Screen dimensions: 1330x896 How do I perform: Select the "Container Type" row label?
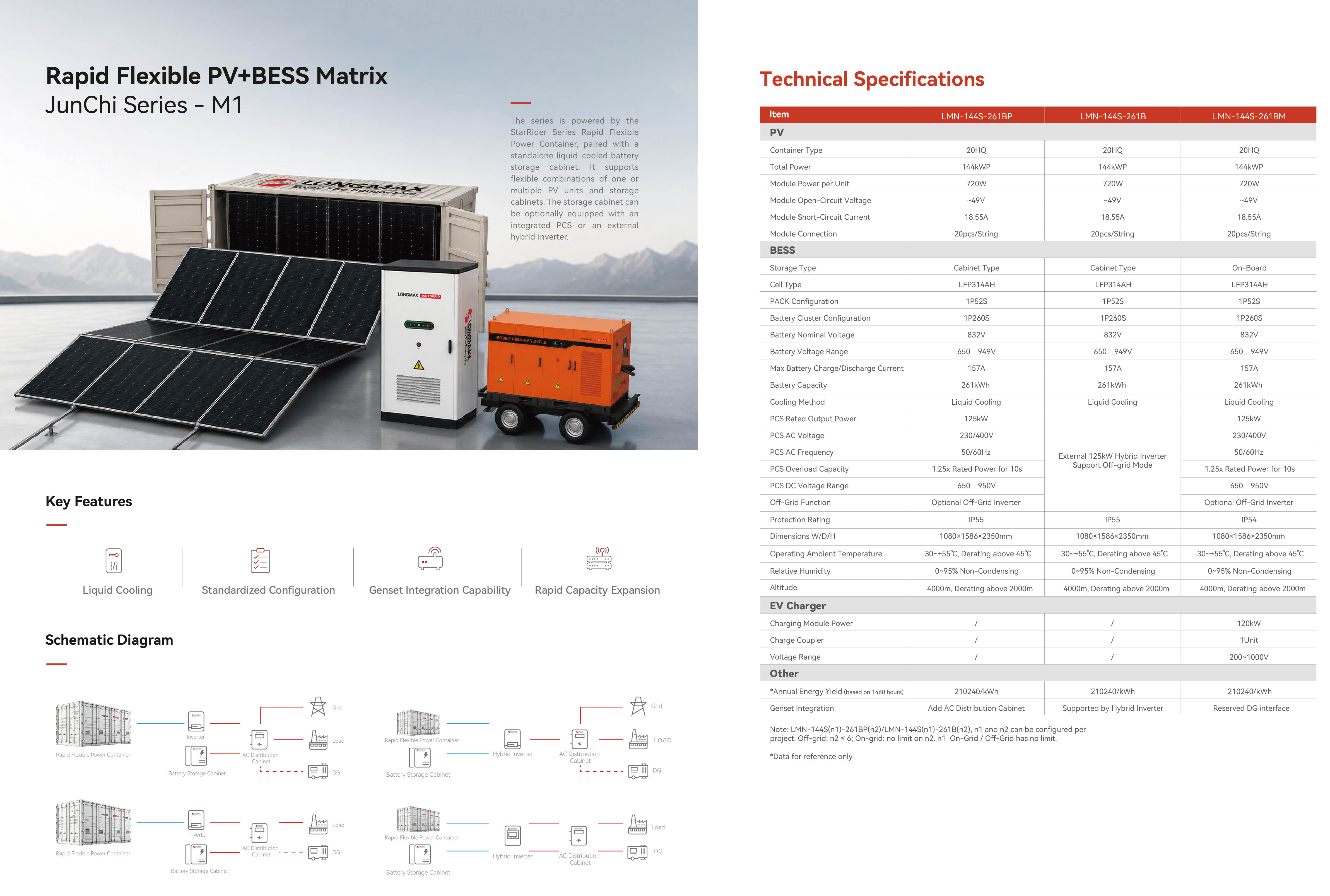796,150
